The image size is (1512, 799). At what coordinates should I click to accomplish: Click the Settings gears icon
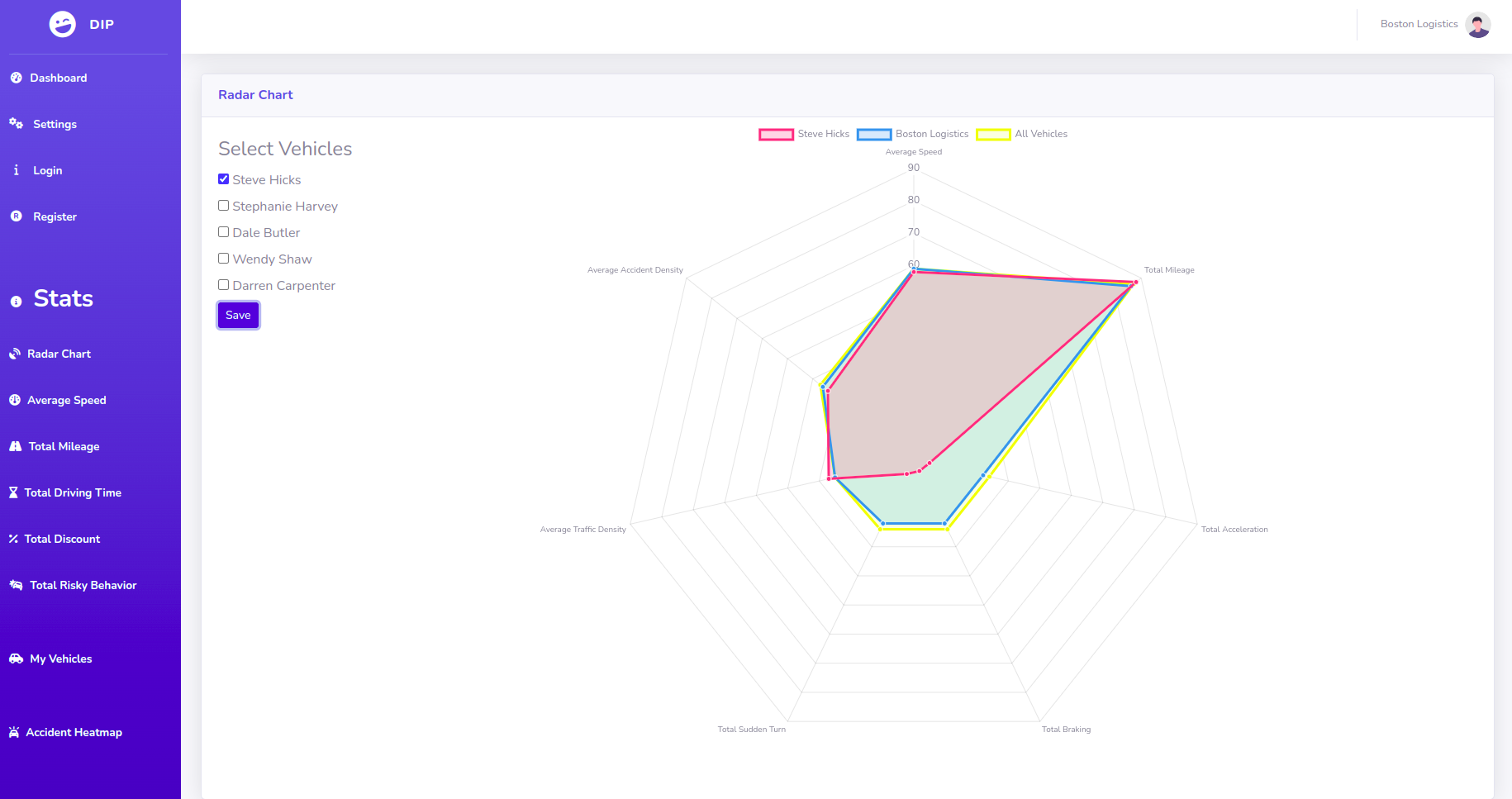pyautogui.click(x=16, y=124)
